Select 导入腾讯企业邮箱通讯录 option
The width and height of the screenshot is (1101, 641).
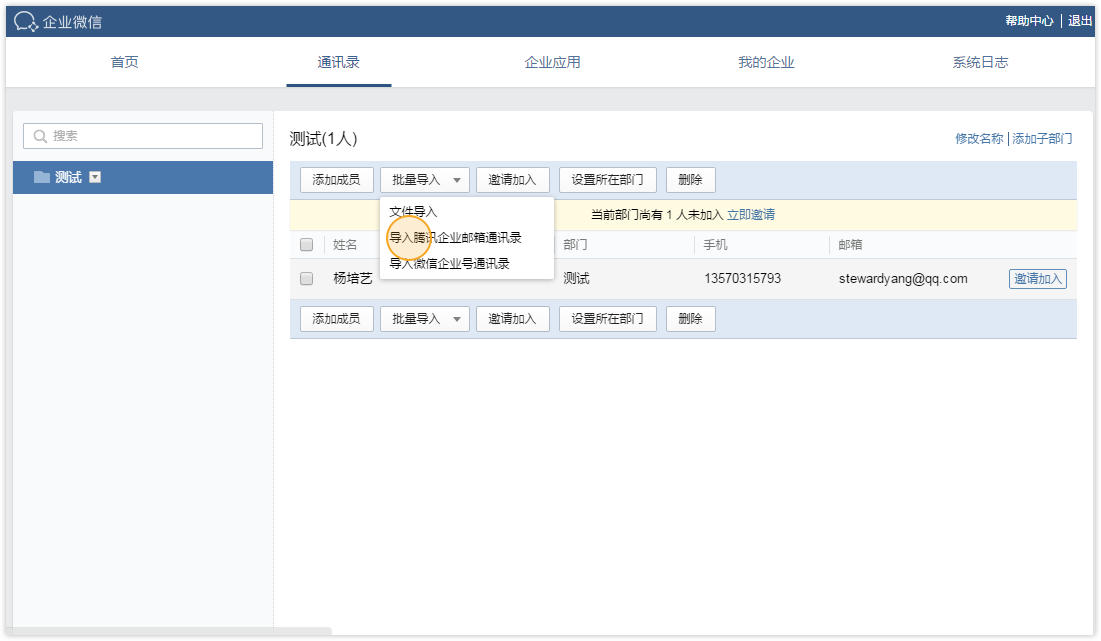pyautogui.click(x=455, y=238)
